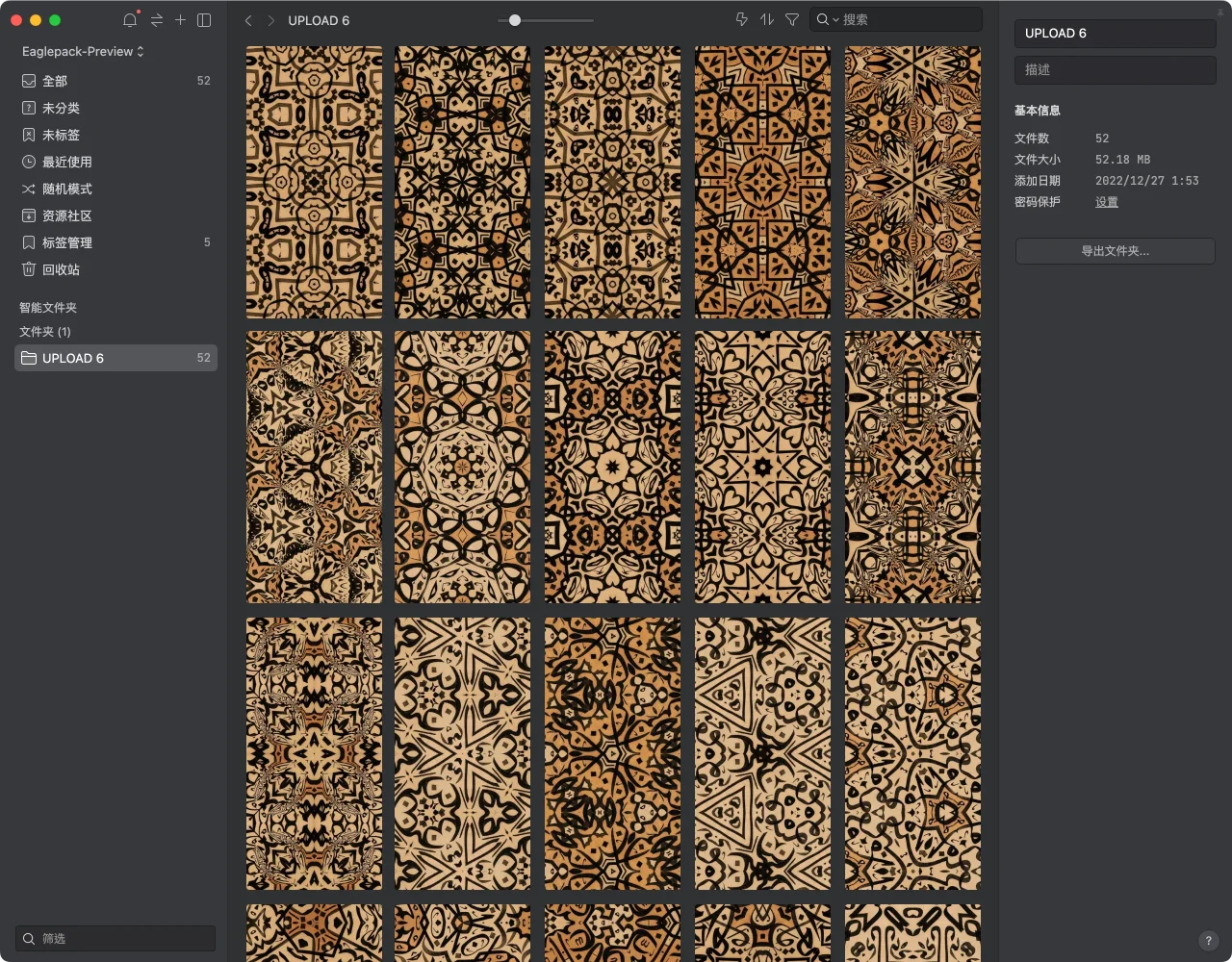
Task: Select the second thumbnail in row one
Action: [x=463, y=182]
